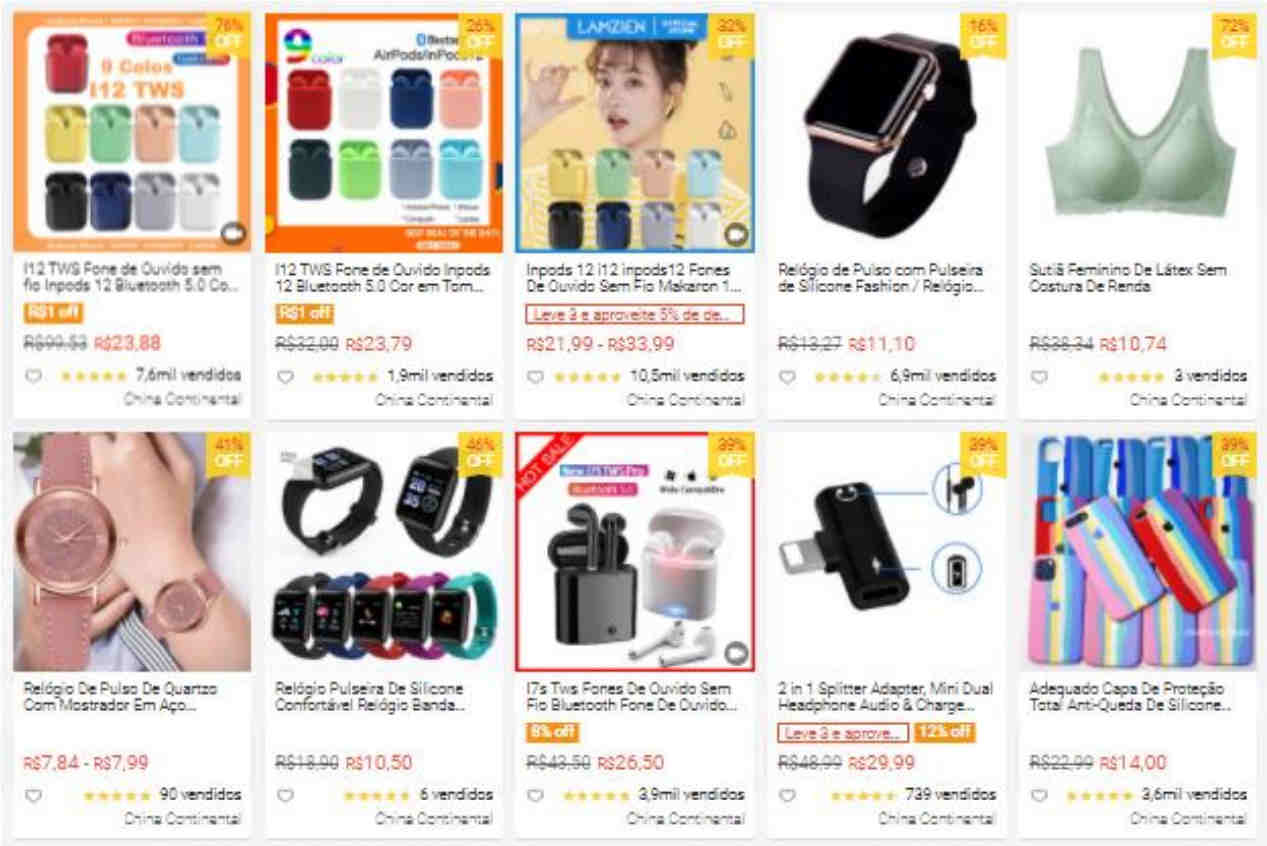
Task: Click video icon on Lamzien inpods image
Action: click(x=737, y=234)
